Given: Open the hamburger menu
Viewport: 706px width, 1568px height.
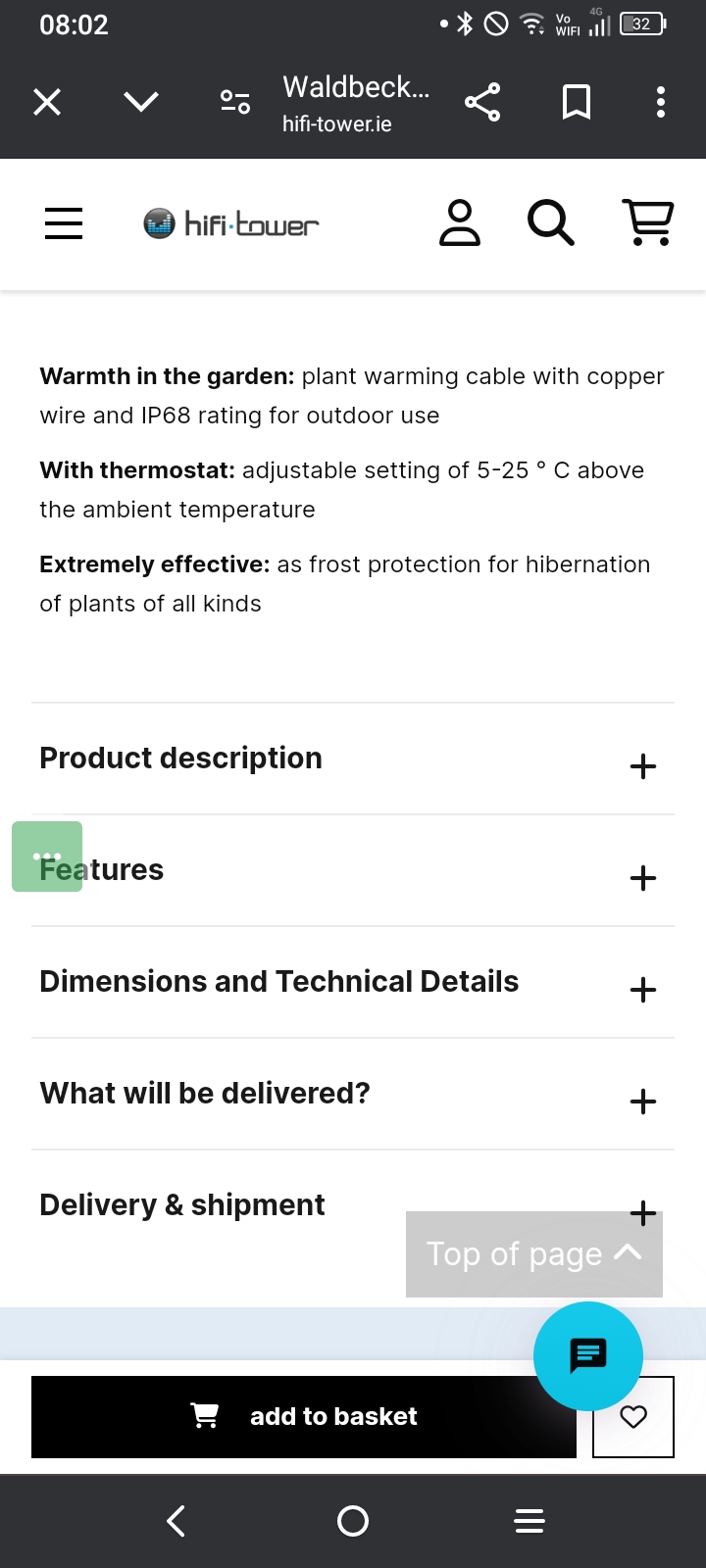Looking at the screenshot, I should [64, 223].
